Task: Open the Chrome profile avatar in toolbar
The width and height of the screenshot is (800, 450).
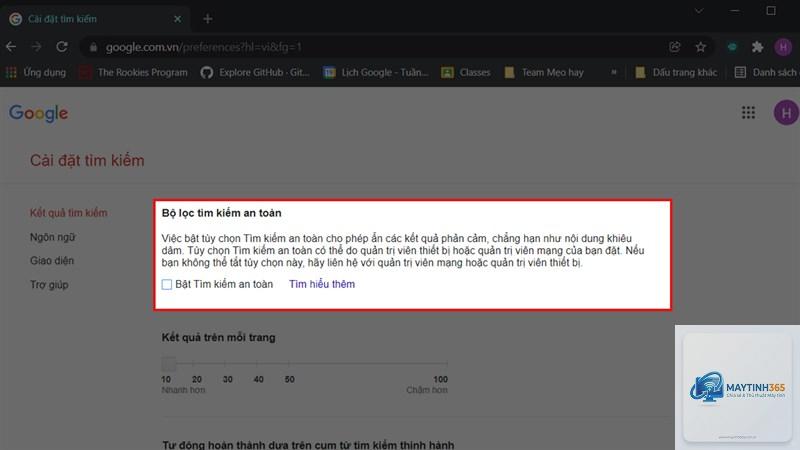Action: pos(783,47)
